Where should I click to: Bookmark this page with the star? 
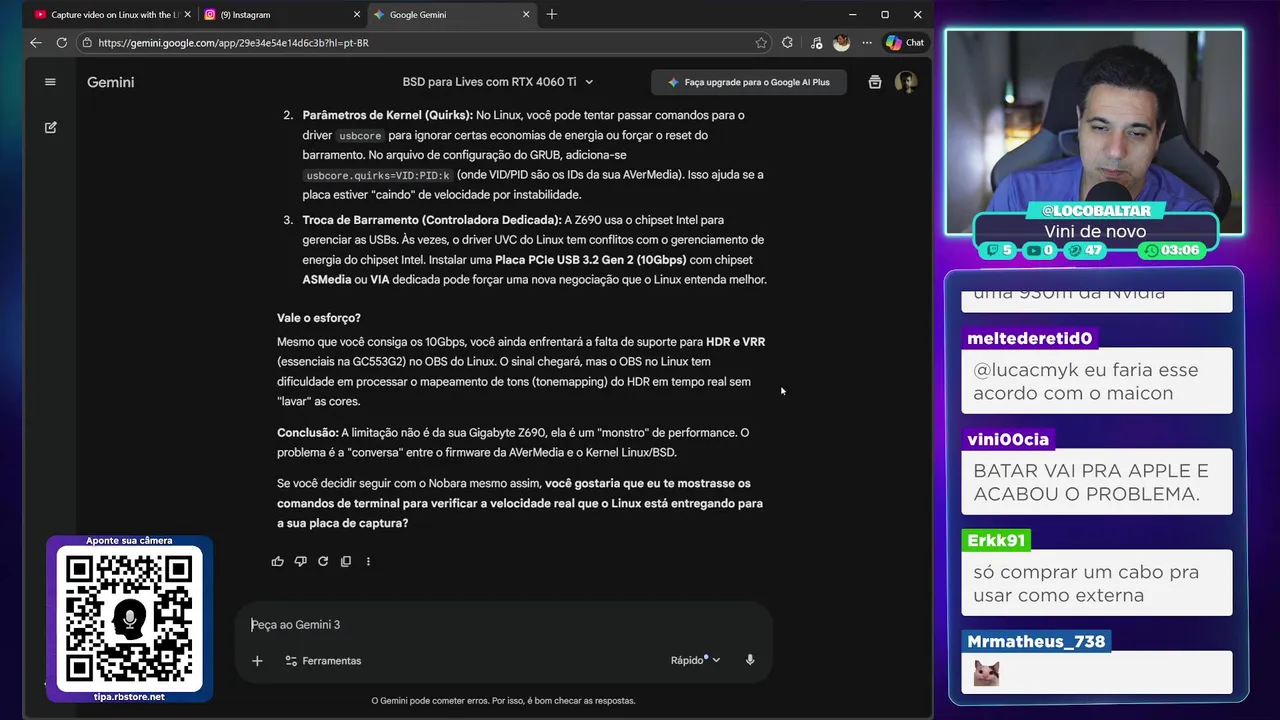[x=761, y=43]
